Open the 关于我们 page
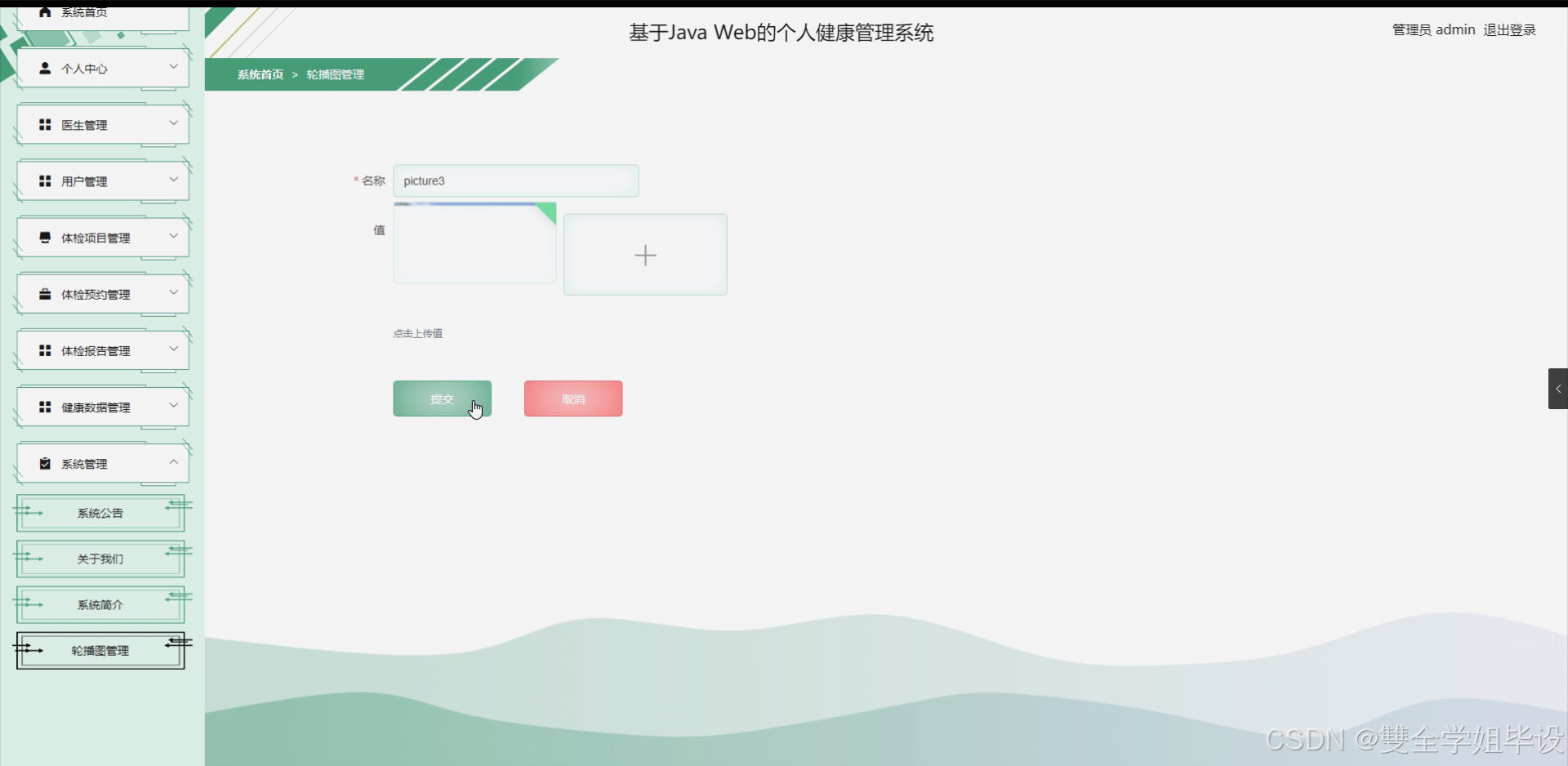The height and width of the screenshot is (766, 1568). pyautogui.click(x=99, y=559)
